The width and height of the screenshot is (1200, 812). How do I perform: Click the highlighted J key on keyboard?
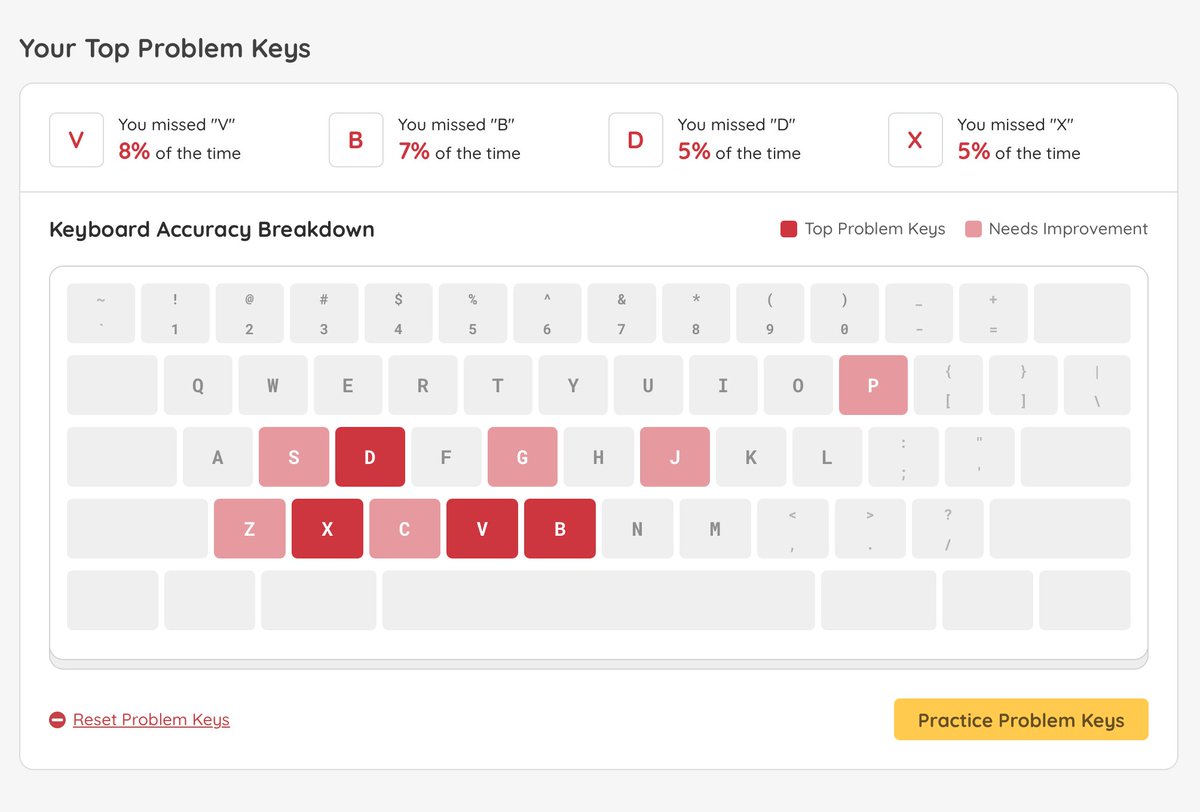[x=675, y=457]
